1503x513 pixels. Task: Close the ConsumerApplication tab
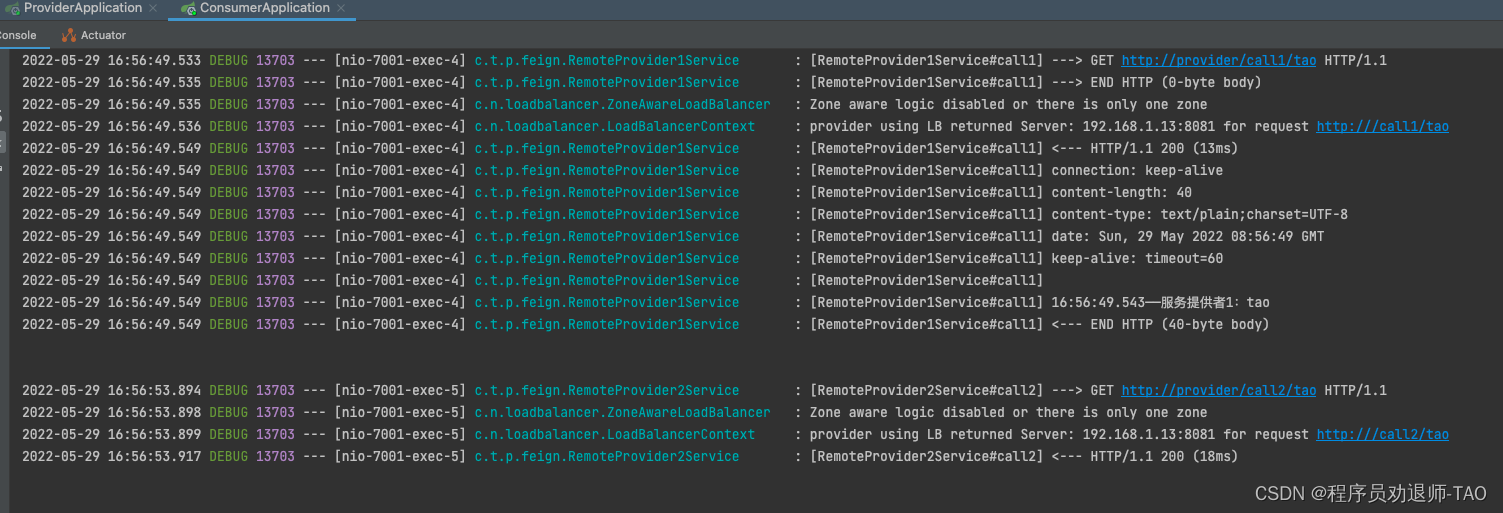tap(341, 8)
